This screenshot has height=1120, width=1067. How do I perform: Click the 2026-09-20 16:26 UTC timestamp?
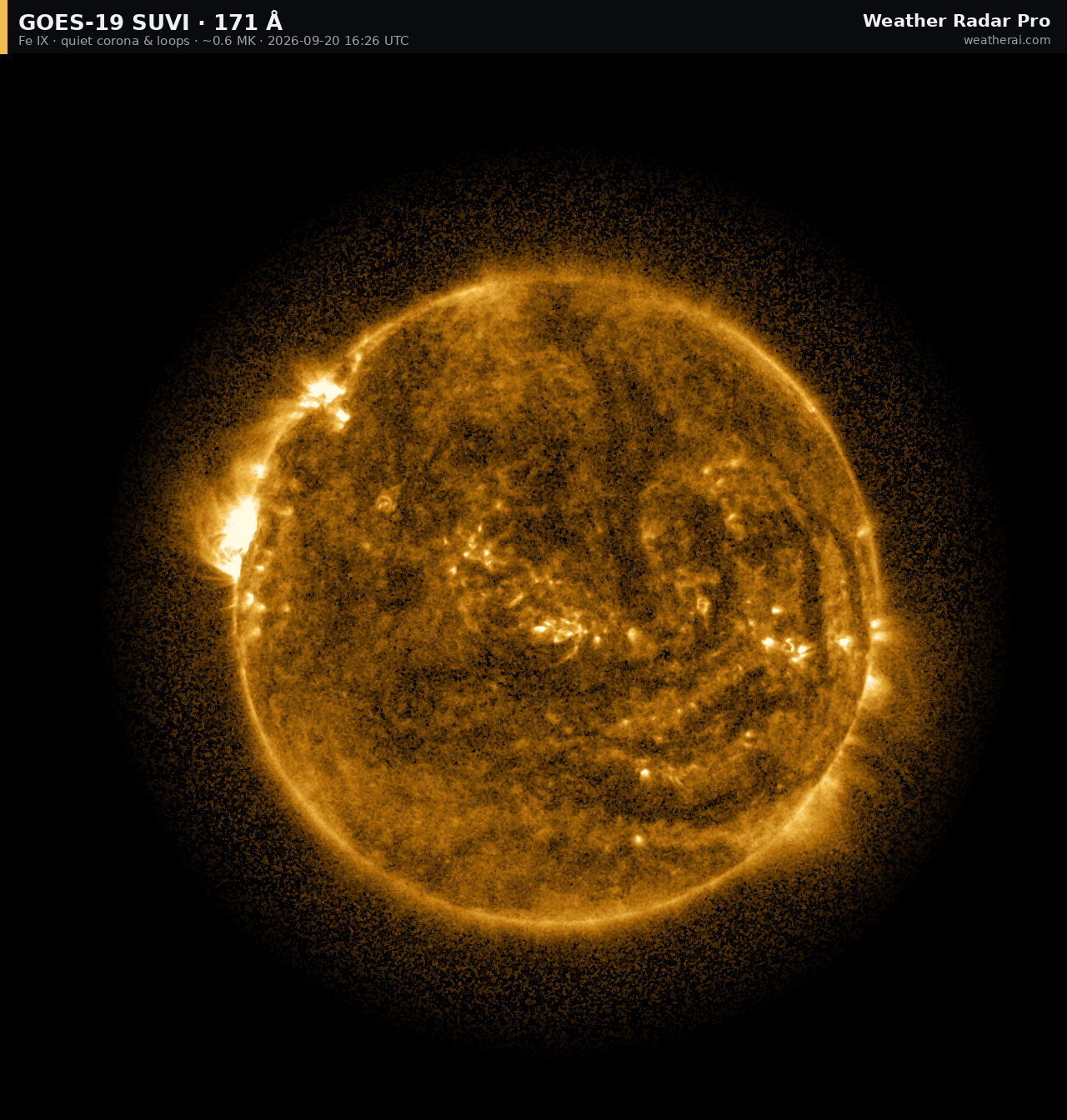(x=338, y=41)
